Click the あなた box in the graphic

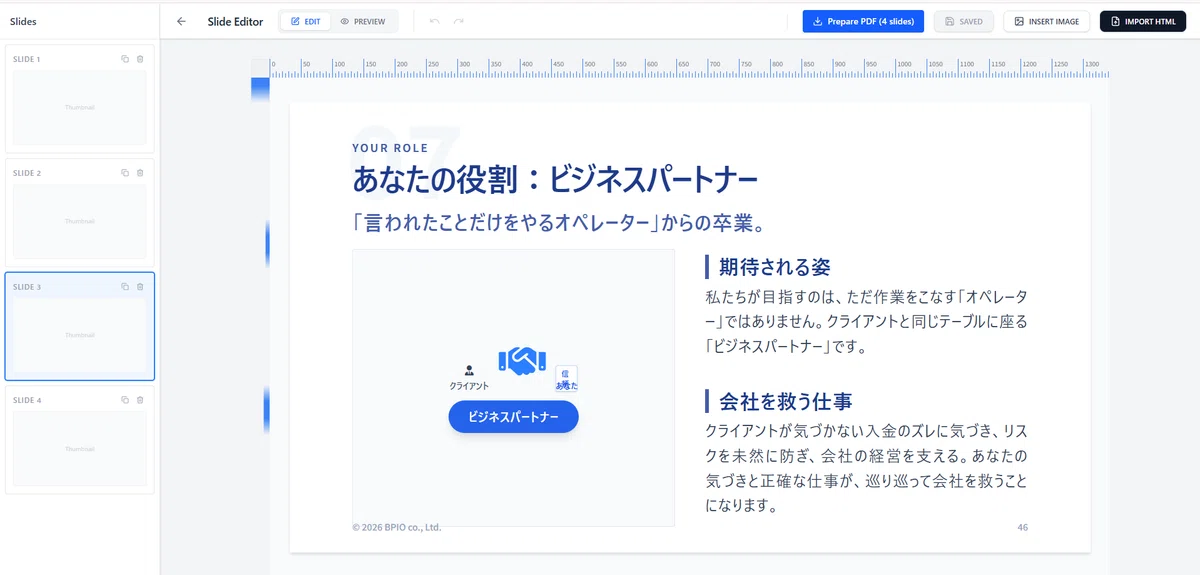pyautogui.click(x=566, y=380)
